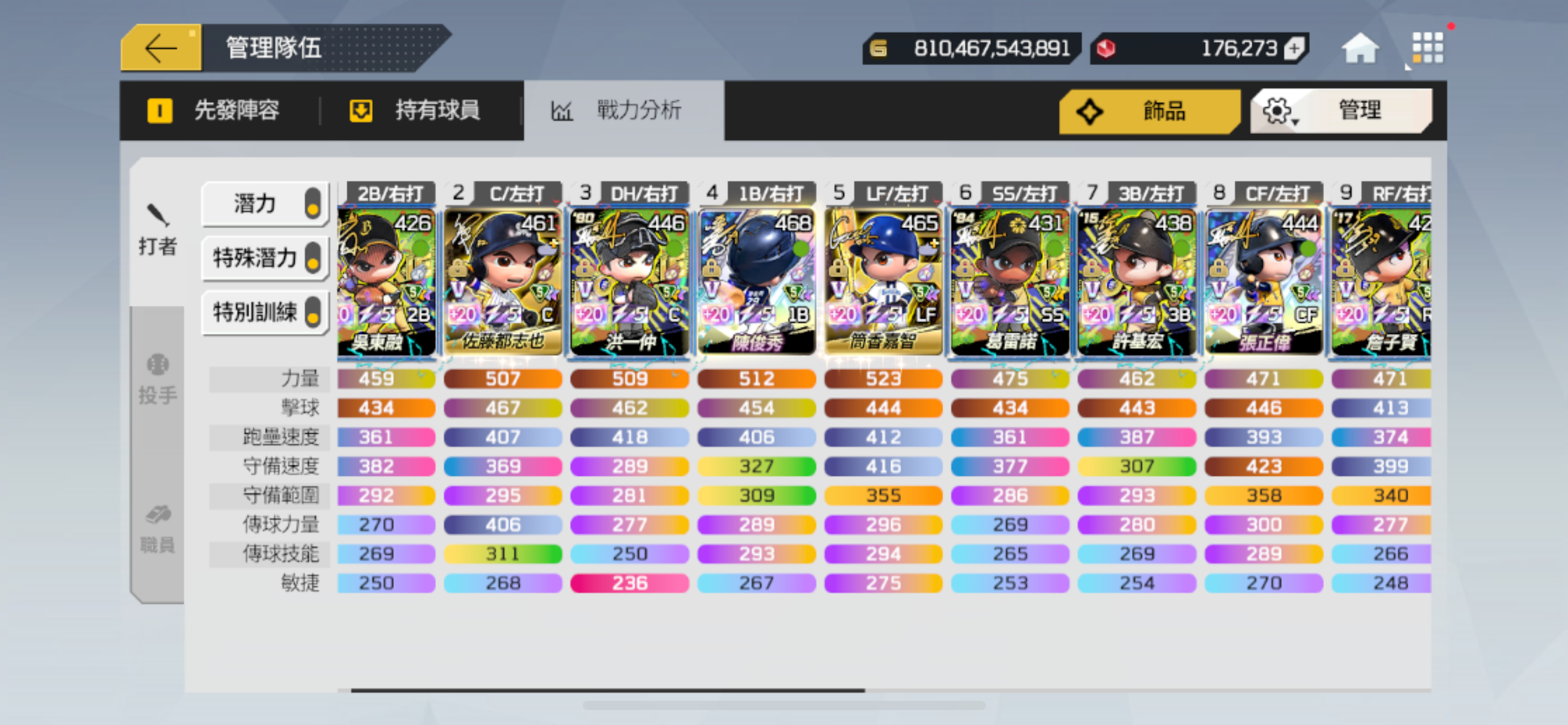
Task: Click the horizontal scrollbar below stats
Action: click(x=608, y=690)
